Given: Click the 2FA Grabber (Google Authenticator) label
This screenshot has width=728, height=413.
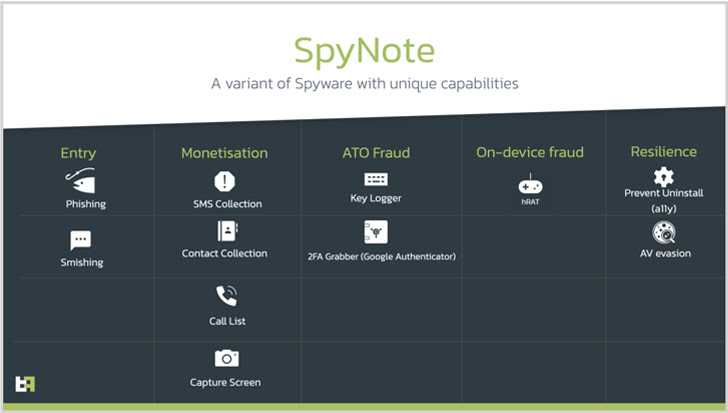Looking at the screenshot, I should pyautogui.click(x=382, y=257).
